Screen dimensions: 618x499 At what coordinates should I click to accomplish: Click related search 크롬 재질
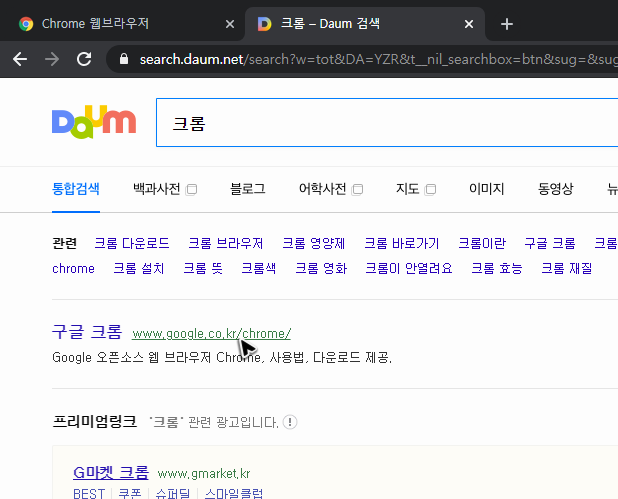[x=567, y=269]
